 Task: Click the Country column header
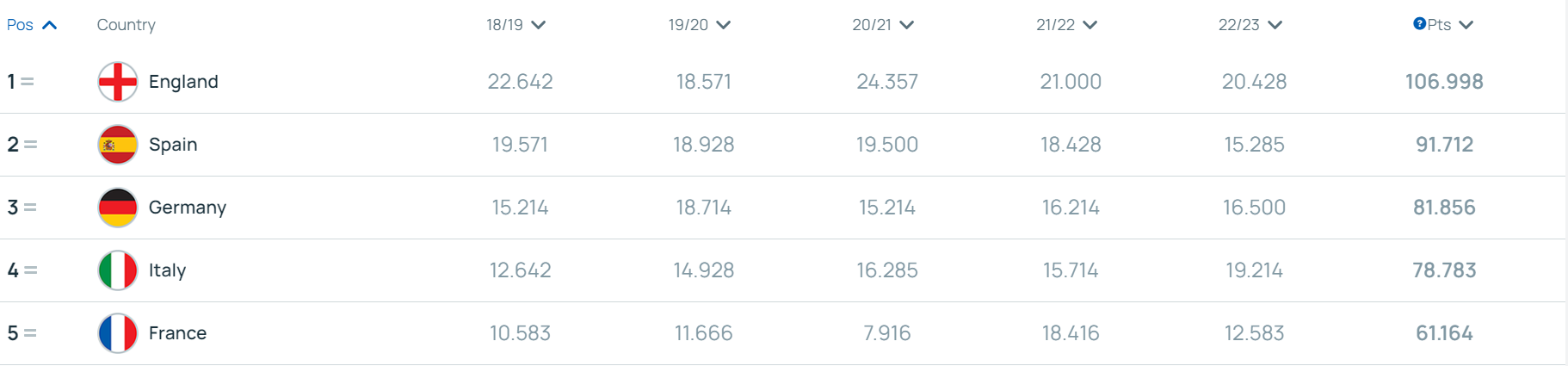(126, 25)
